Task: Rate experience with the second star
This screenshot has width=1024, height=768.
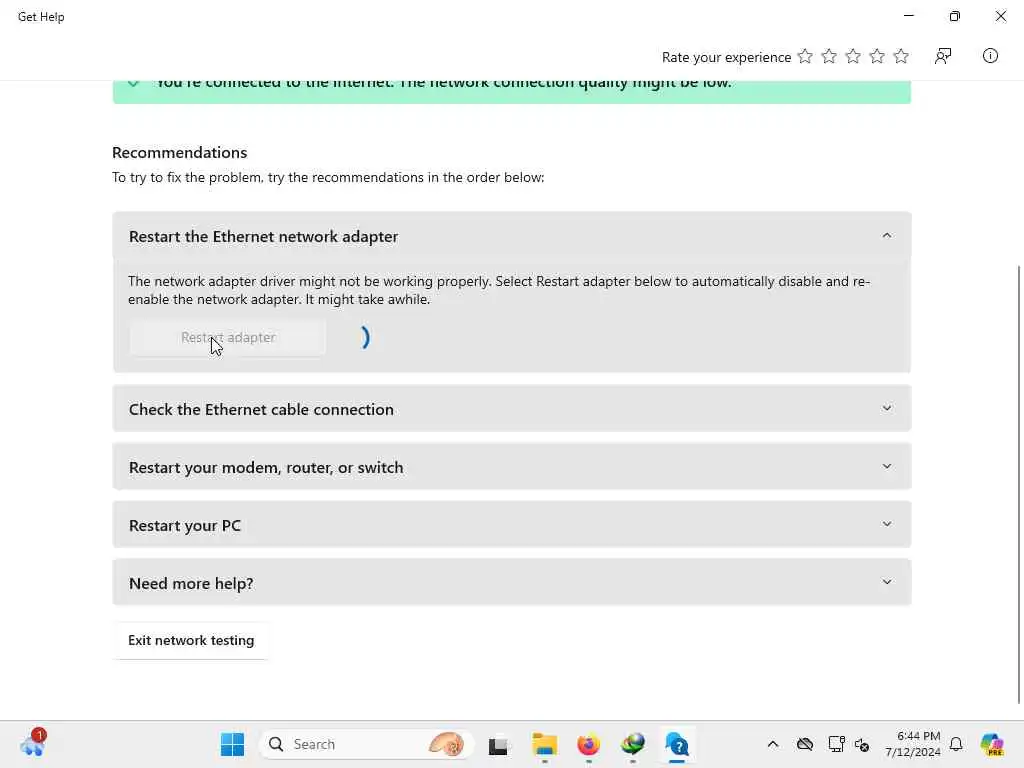Action: click(x=829, y=56)
